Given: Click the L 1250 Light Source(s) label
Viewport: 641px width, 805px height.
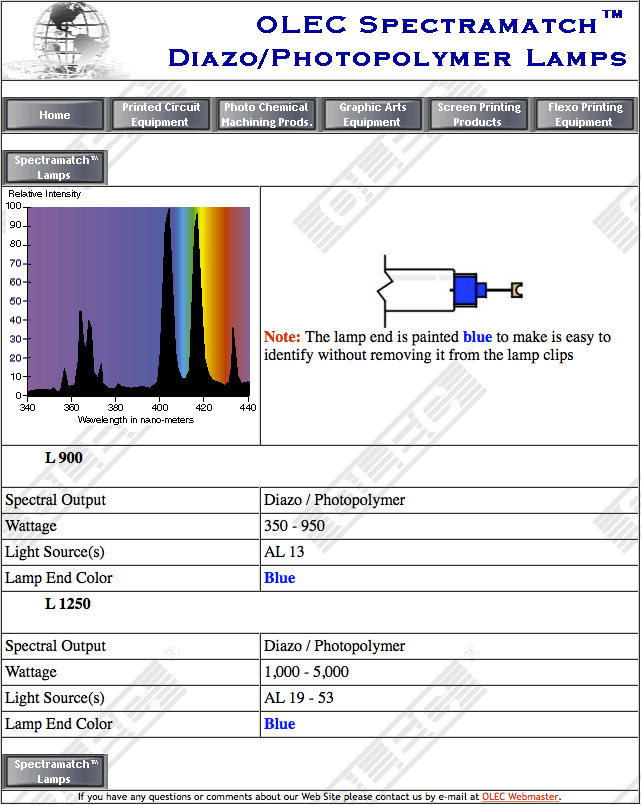Looking at the screenshot, I should coord(54,698).
